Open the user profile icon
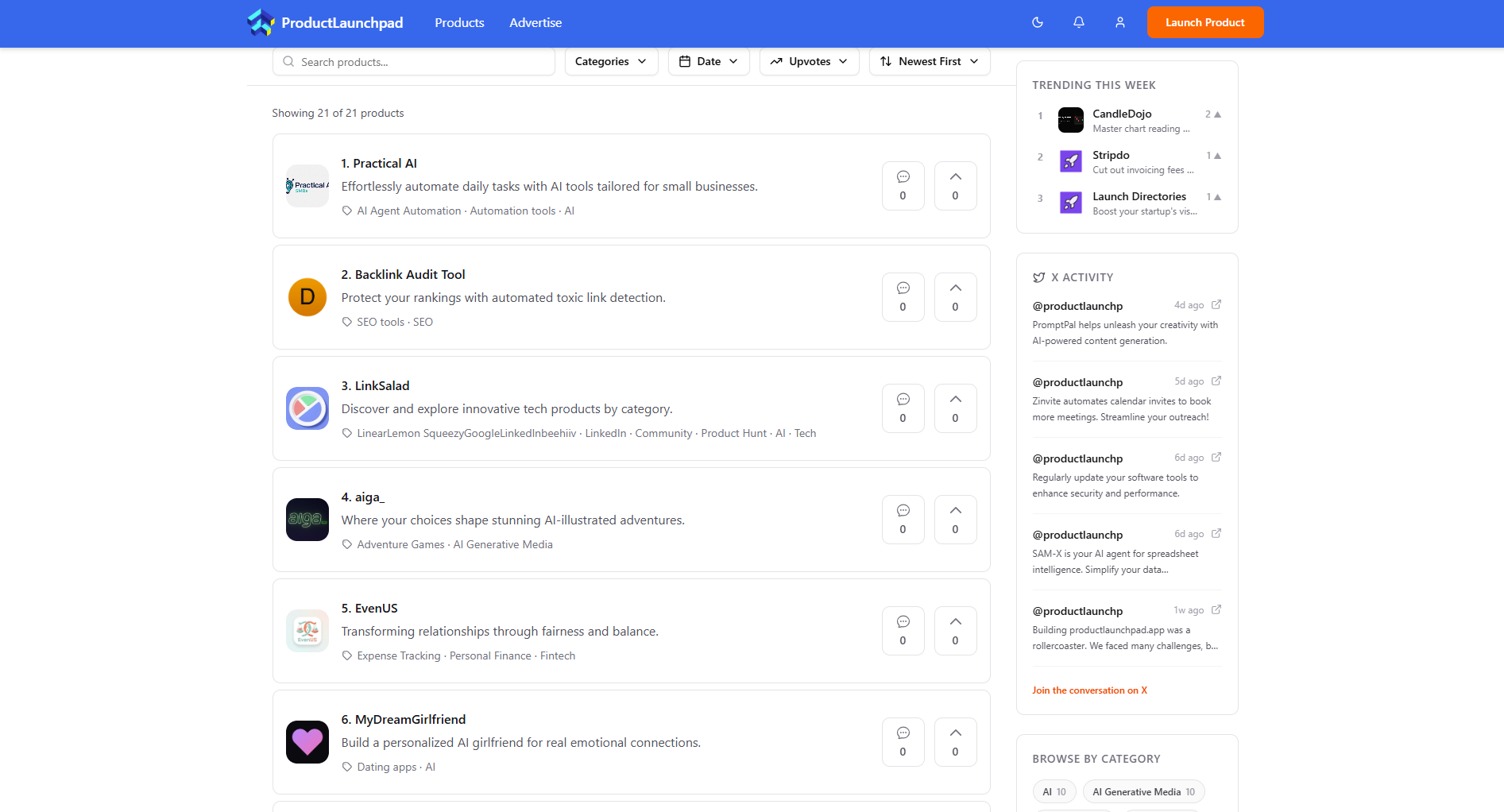The image size is (1504, 812). click(x=1119, y=22)
